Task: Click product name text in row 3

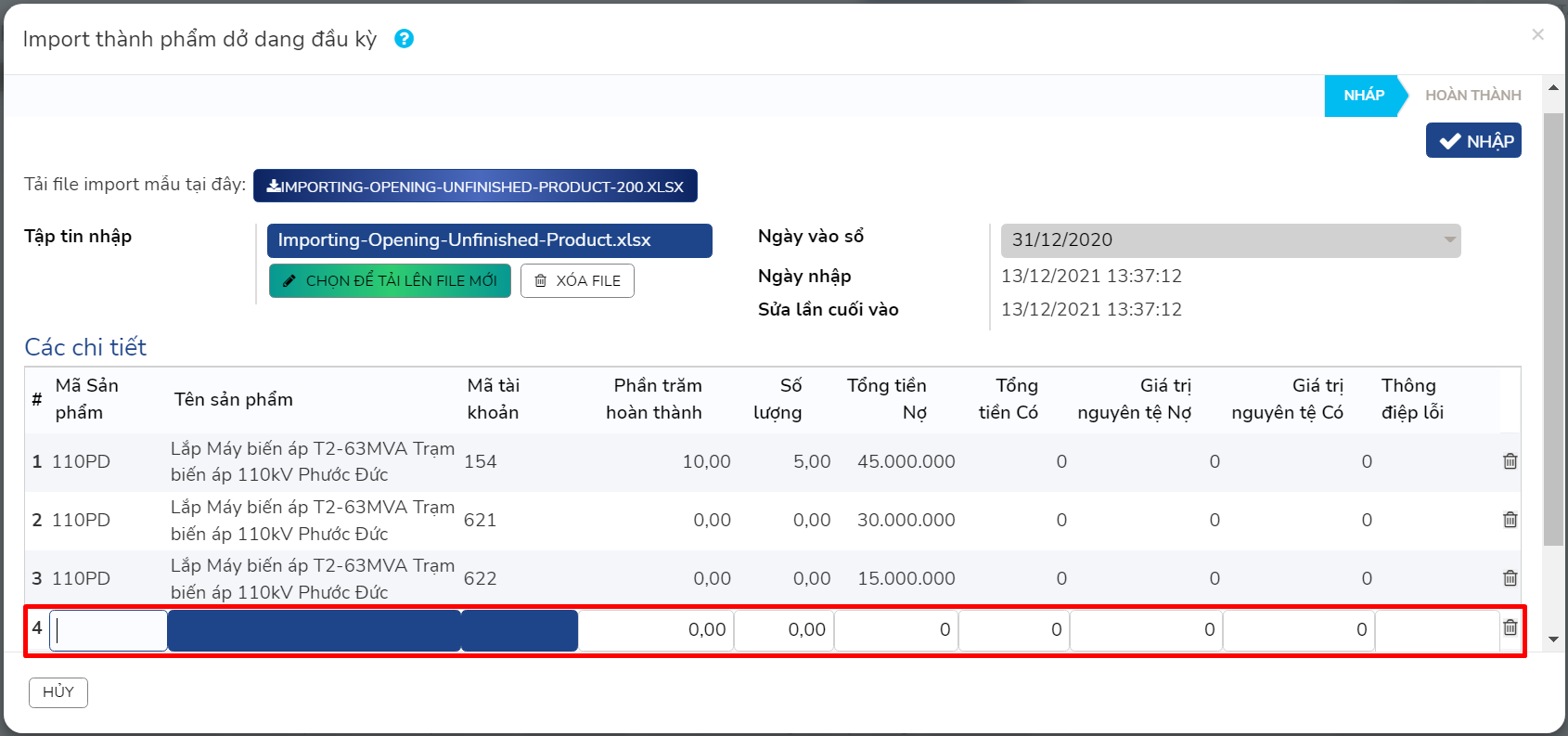Action: click(313, 578)
